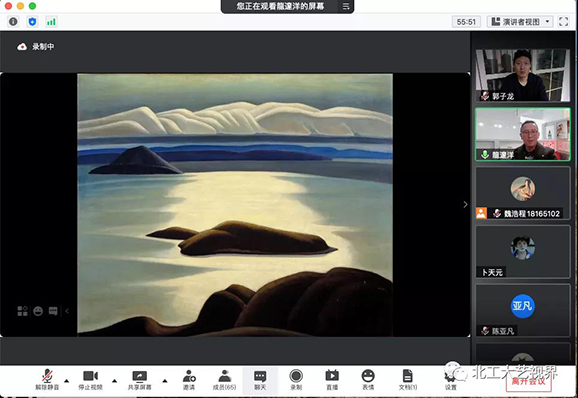Expand the share screen options arrow

165,381
